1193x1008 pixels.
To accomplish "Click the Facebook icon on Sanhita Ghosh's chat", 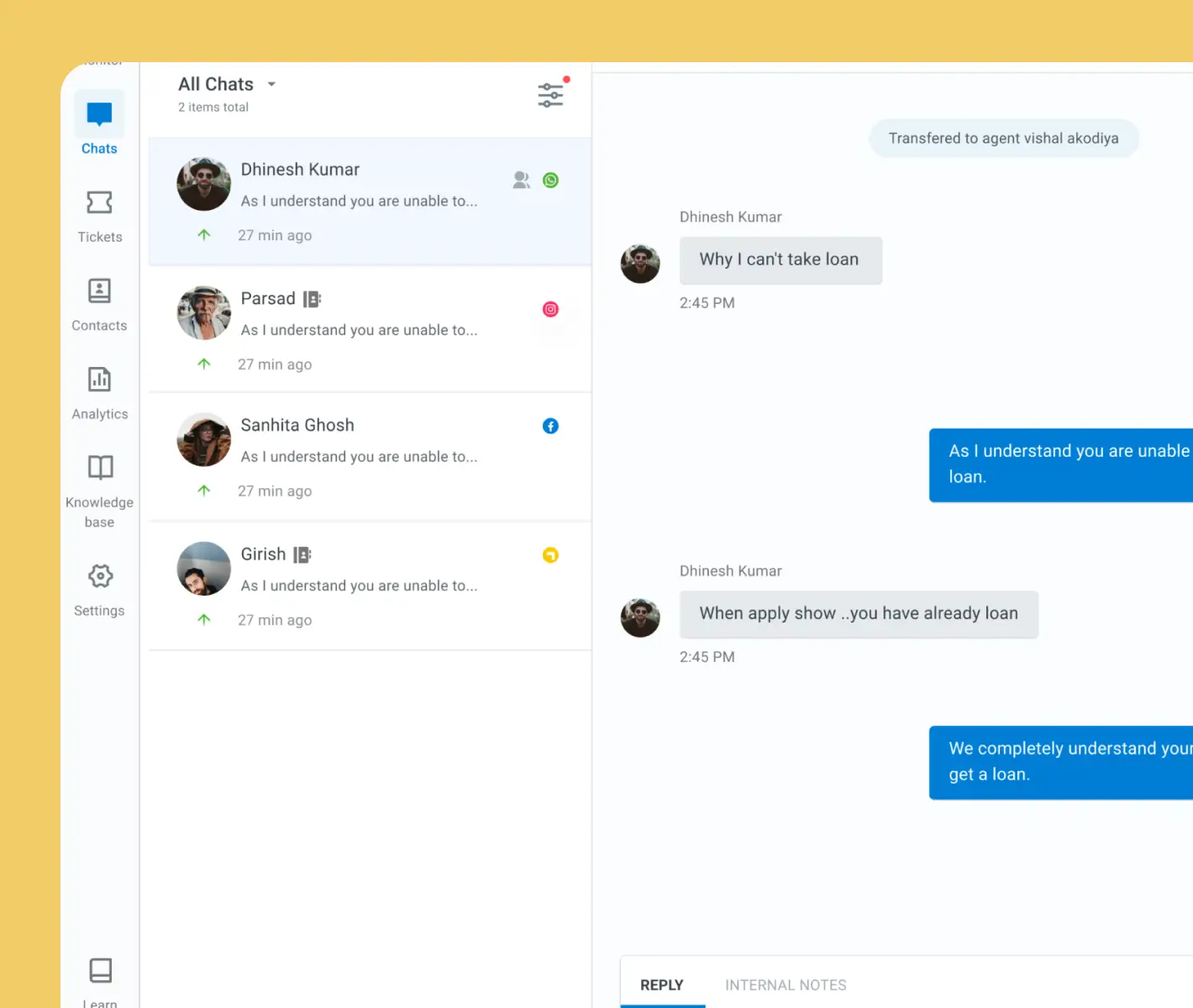I will pos(550,426).
